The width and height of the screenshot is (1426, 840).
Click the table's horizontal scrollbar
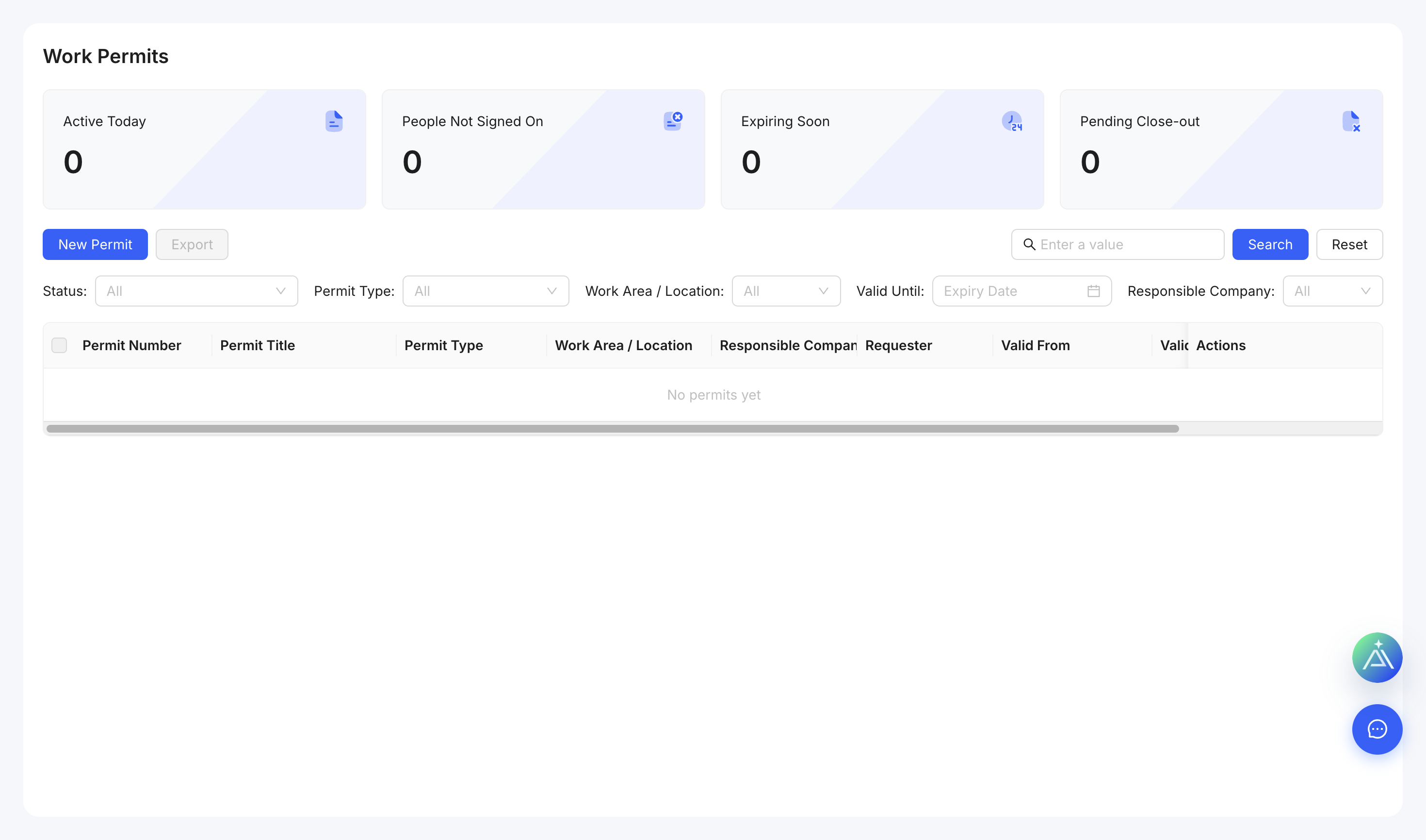pos(613,429)
